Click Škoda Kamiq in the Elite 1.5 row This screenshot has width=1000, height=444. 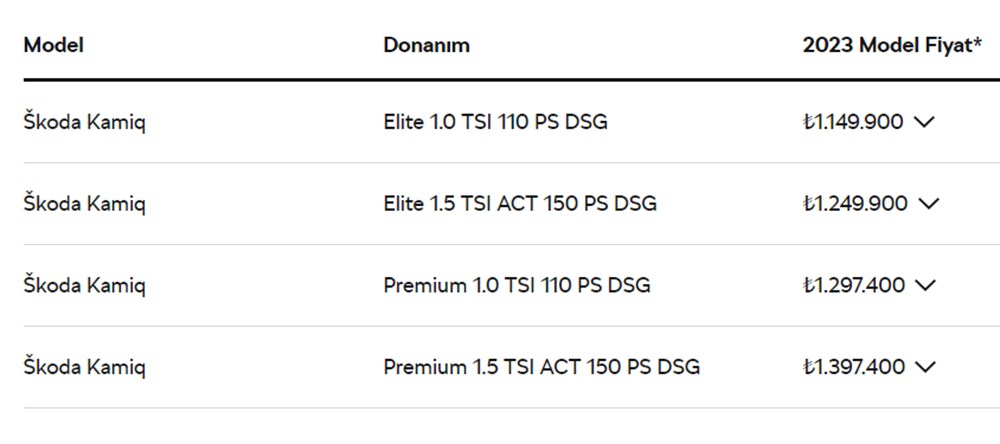(85, 203)
